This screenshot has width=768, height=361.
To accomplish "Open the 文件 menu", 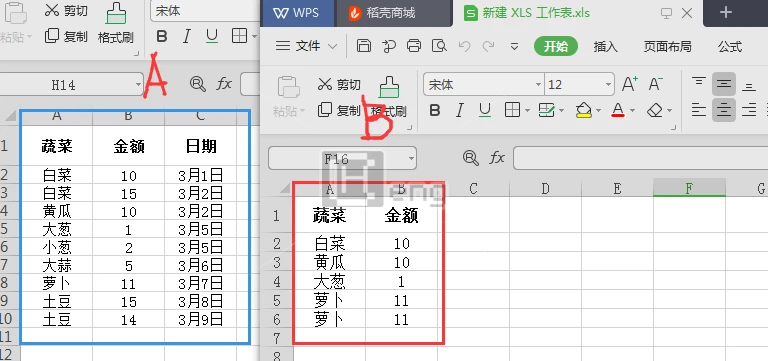I will [307, 46].
